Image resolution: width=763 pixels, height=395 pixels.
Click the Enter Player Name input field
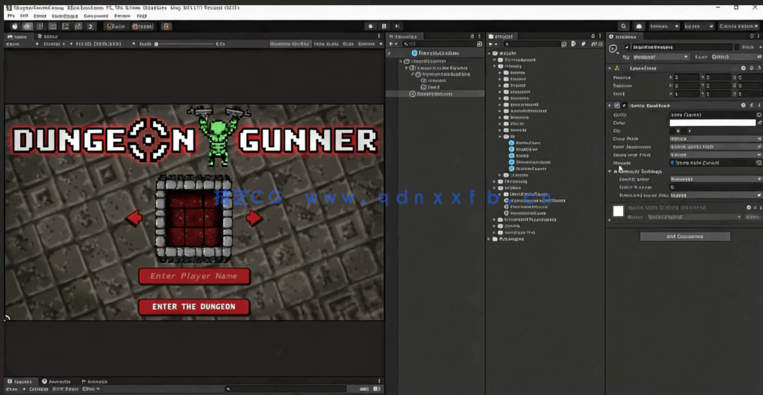click(194, 276)
